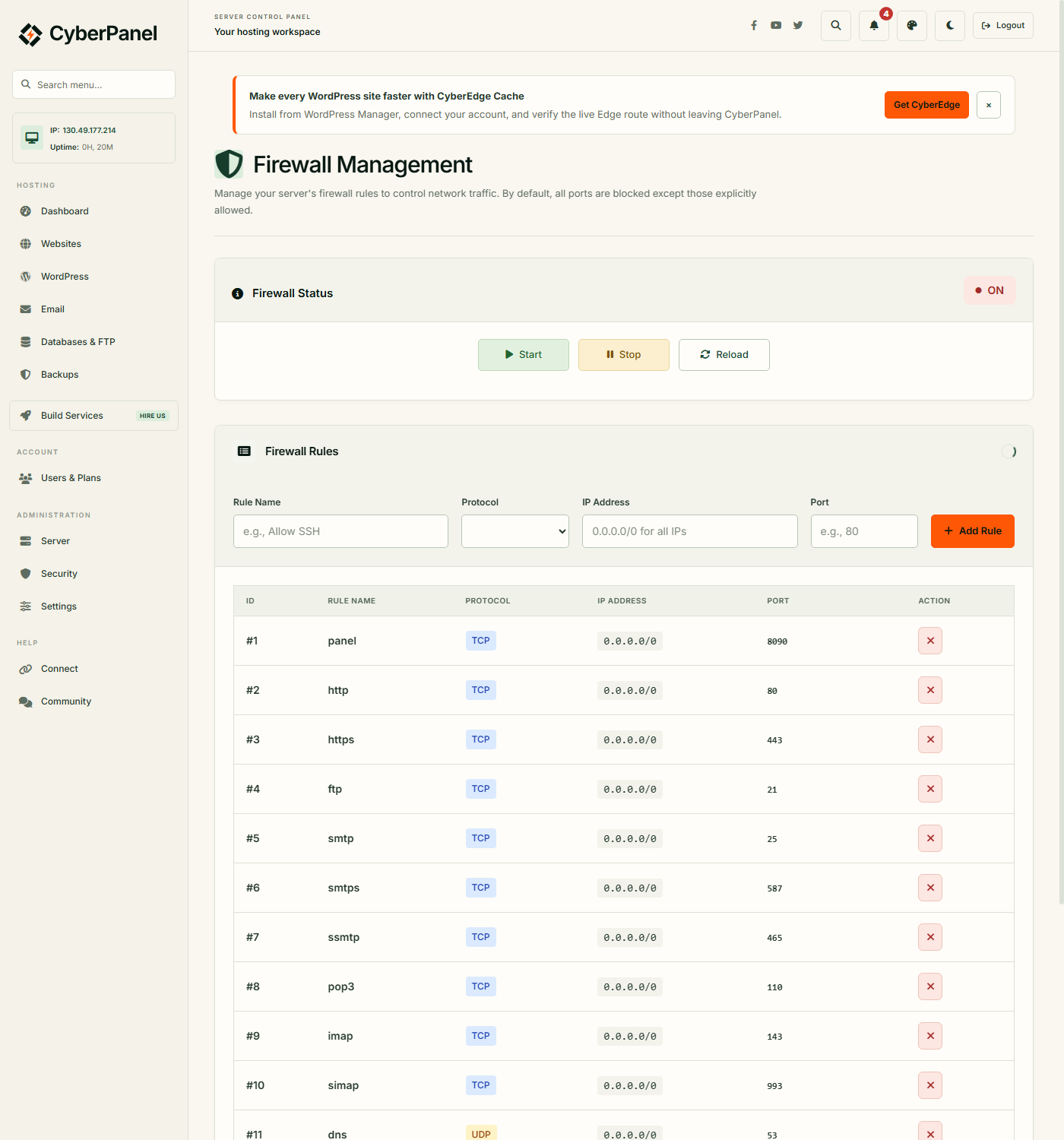Remove the ssmtp rule on port 465
This screenshot has height=1140, width=1064.
930,937
